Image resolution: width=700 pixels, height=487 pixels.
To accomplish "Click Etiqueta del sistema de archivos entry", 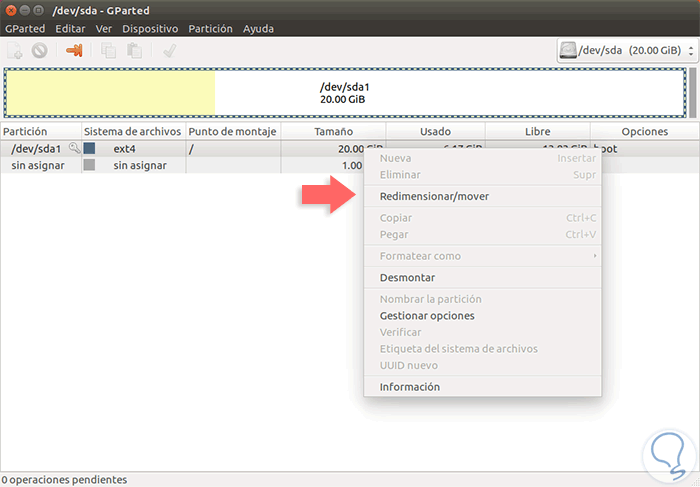I will [x=483, y=349].
